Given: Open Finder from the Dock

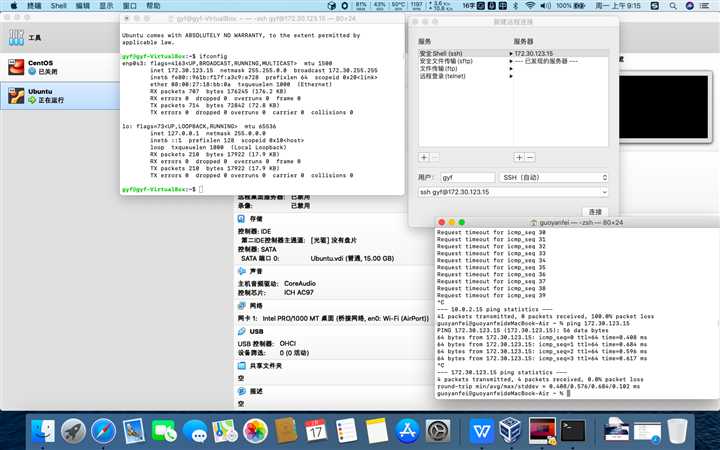Looking at the screenshot, I should point(43,432).
